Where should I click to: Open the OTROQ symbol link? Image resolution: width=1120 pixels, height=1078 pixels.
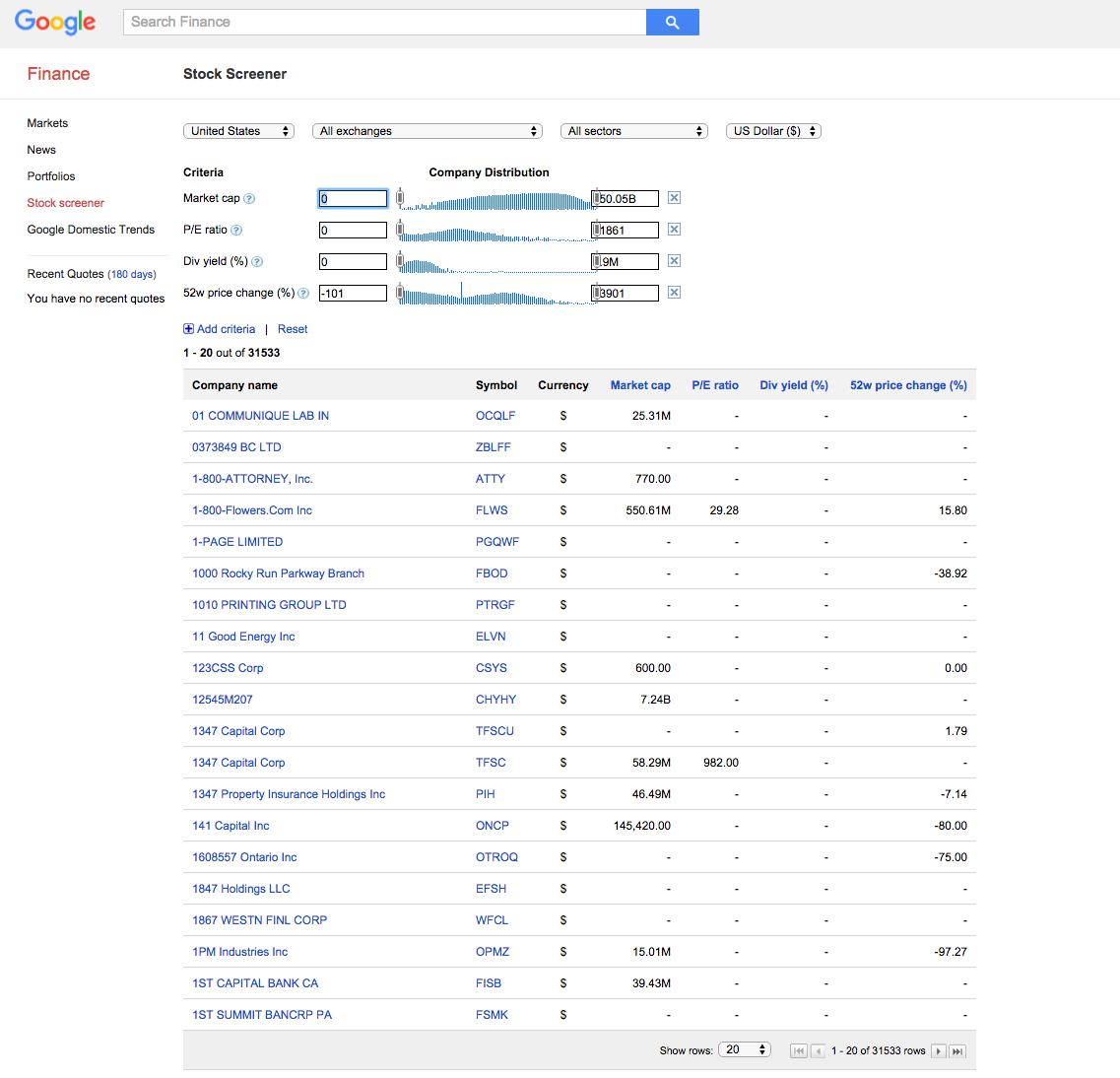click(x=497, y=857)
